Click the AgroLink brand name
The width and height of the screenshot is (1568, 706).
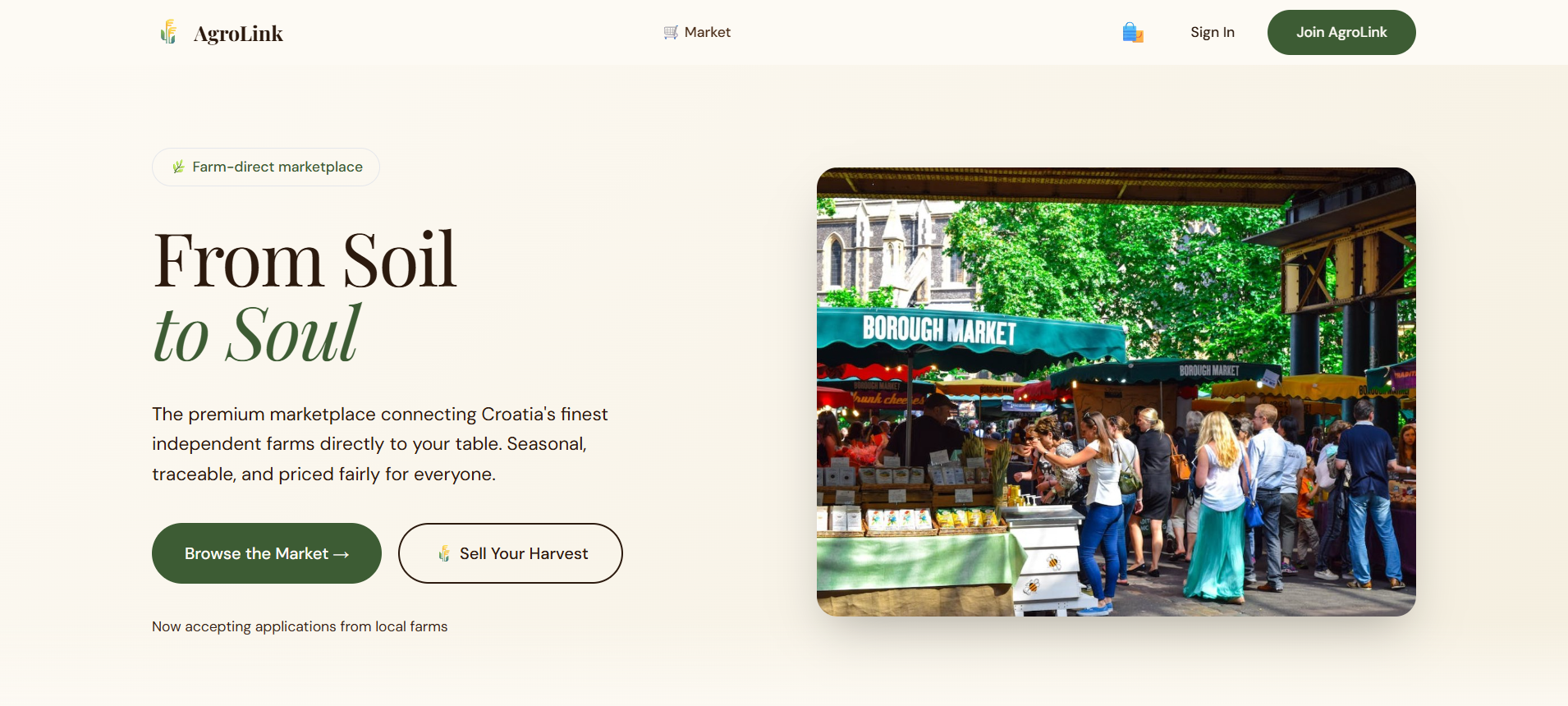point(238,34)
